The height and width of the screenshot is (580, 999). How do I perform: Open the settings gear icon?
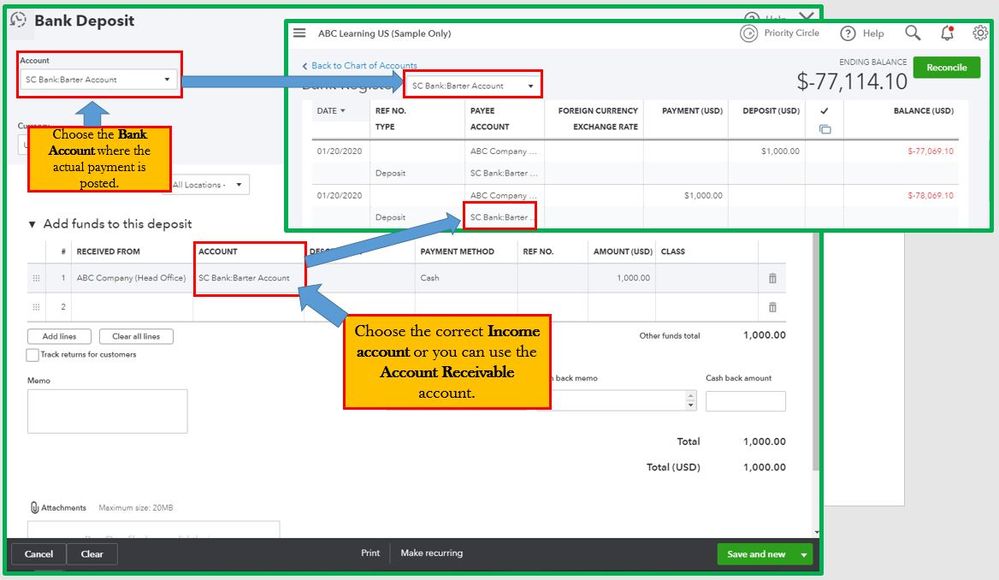[x=980, y=33]
